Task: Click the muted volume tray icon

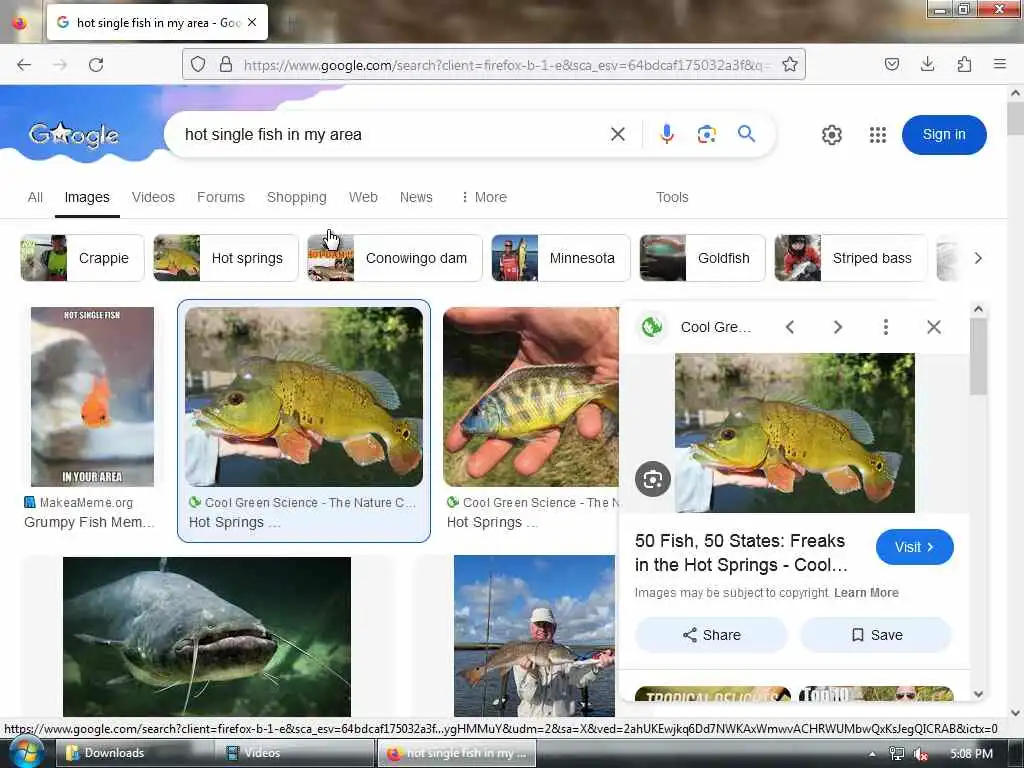Action: coord(921,754)
